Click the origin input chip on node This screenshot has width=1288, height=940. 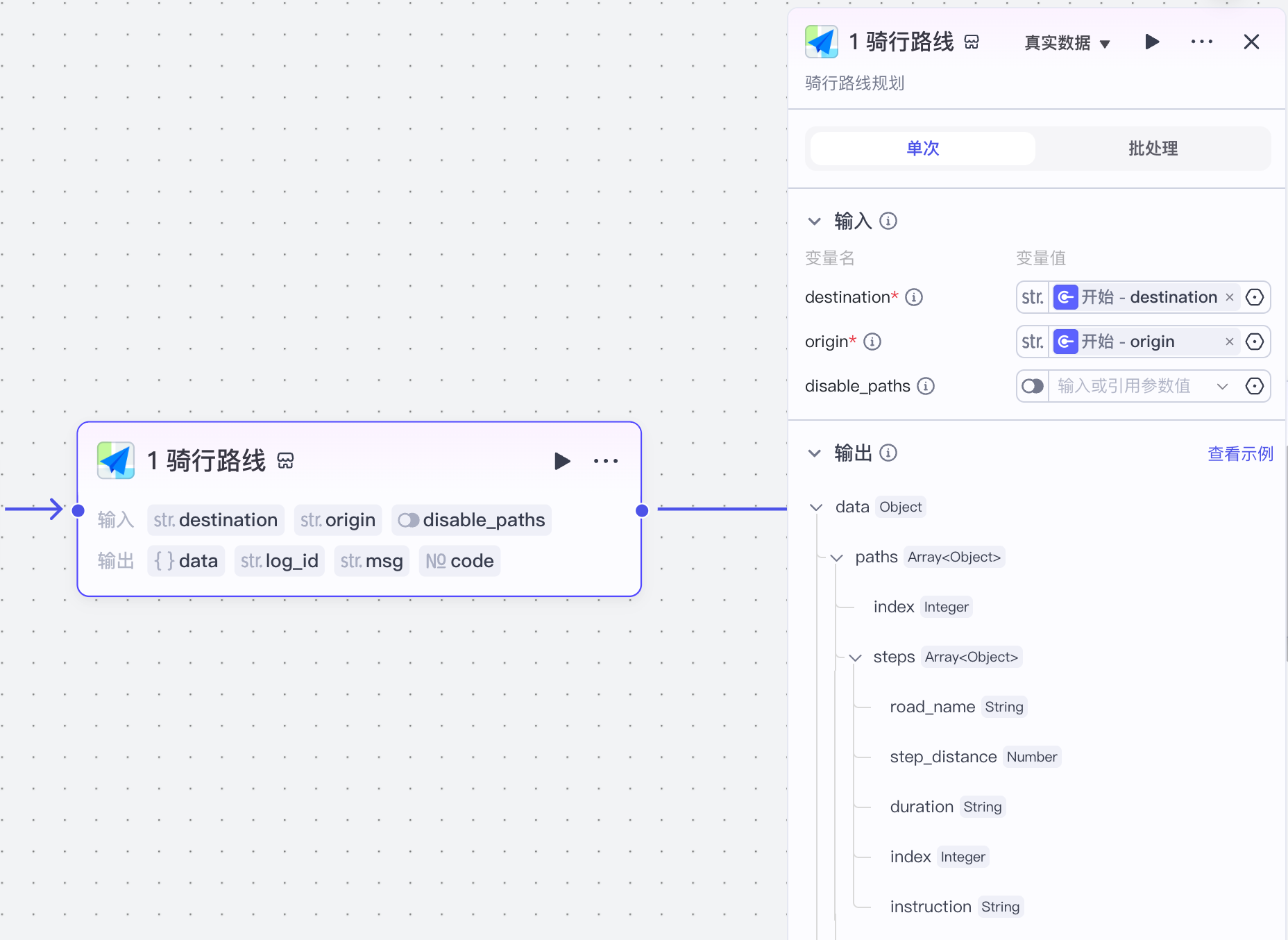(338, 520)
